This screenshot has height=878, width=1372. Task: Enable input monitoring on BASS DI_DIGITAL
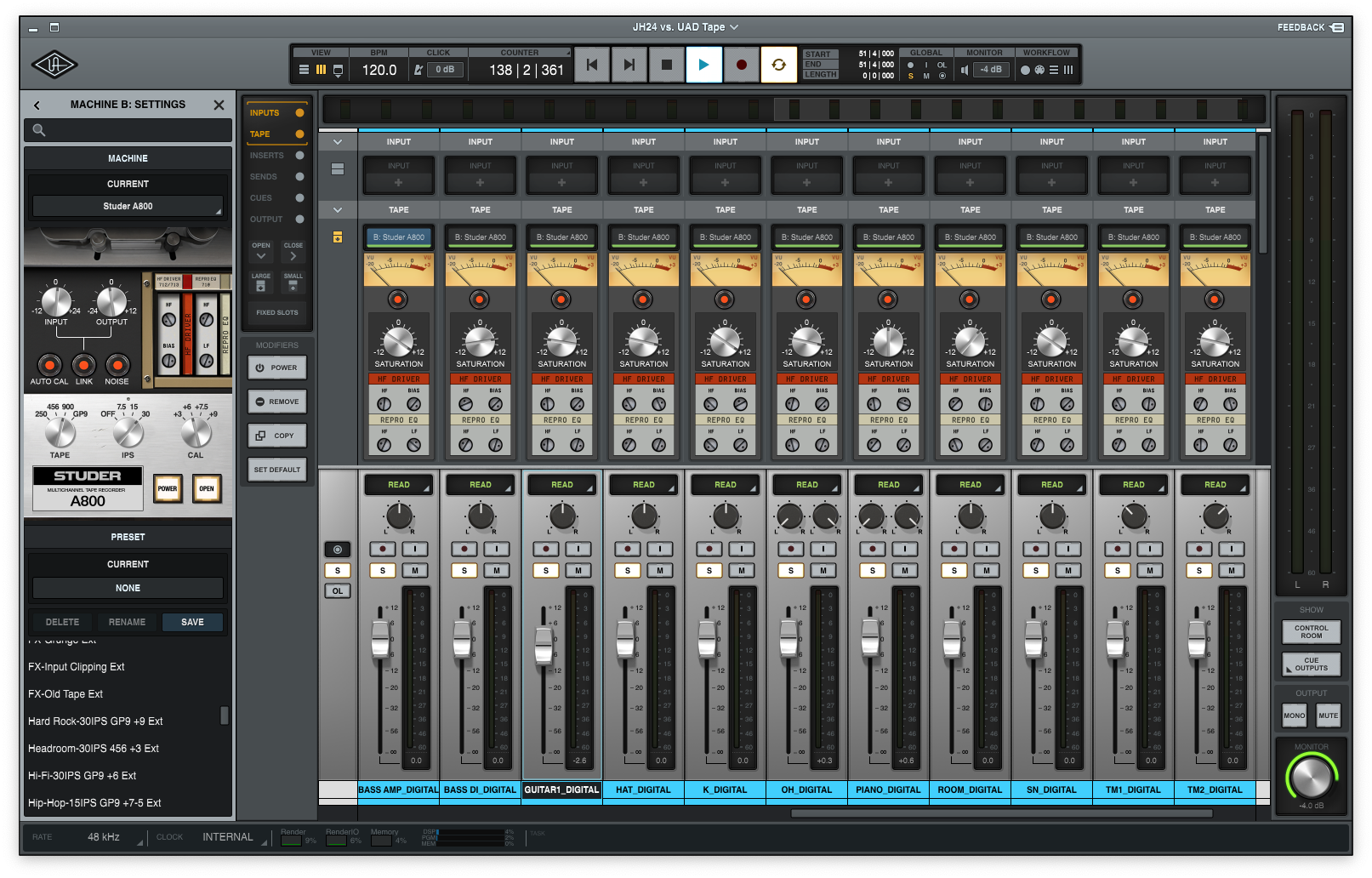click(497, 550)
